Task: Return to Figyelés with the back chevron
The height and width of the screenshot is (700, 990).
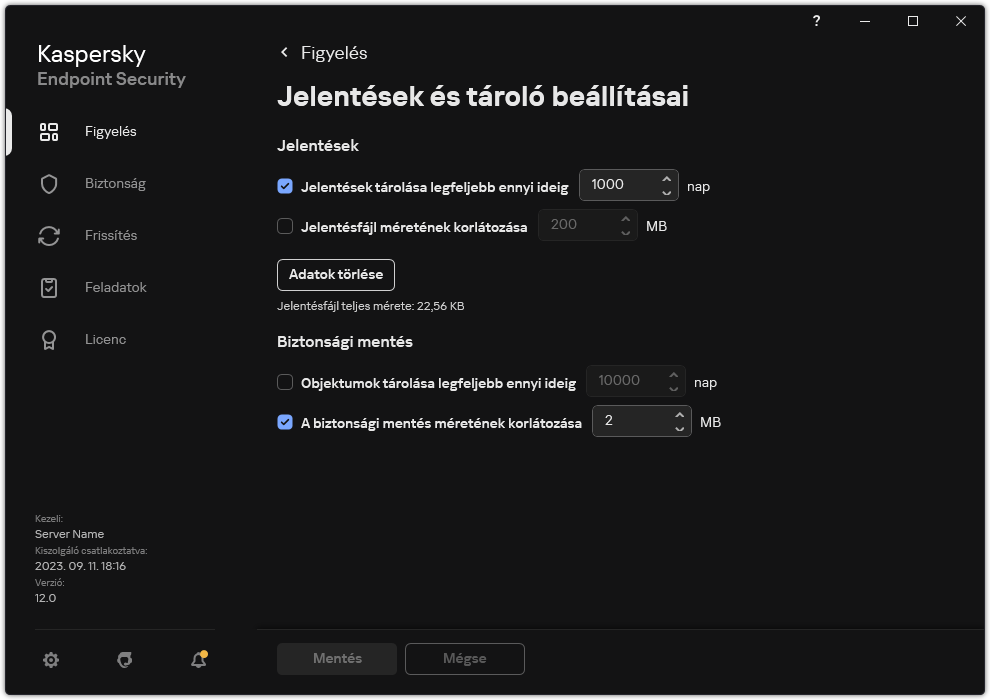Action: tap(284, 52)
